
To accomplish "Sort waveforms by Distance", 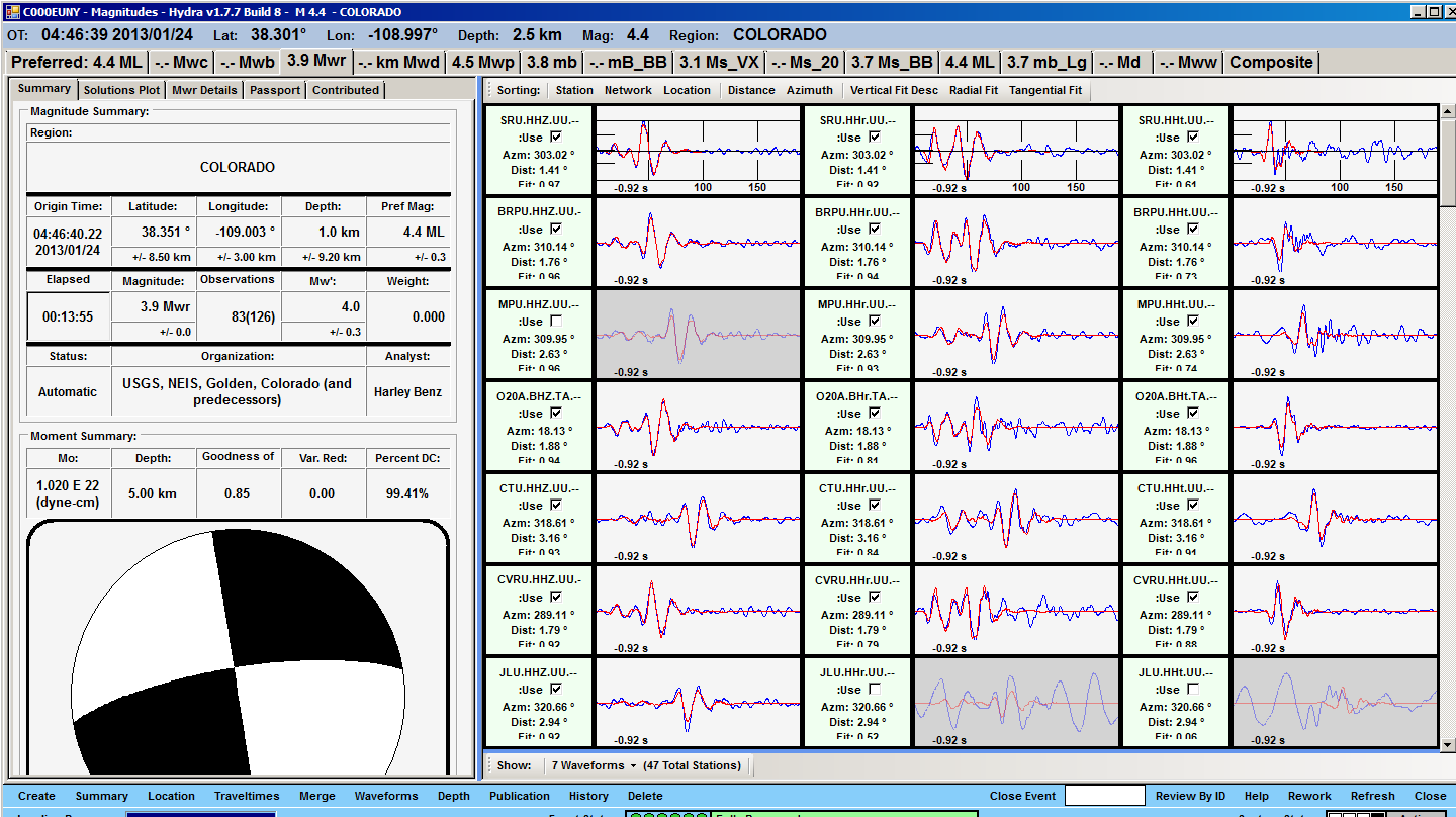I will [x=751, y=90].
